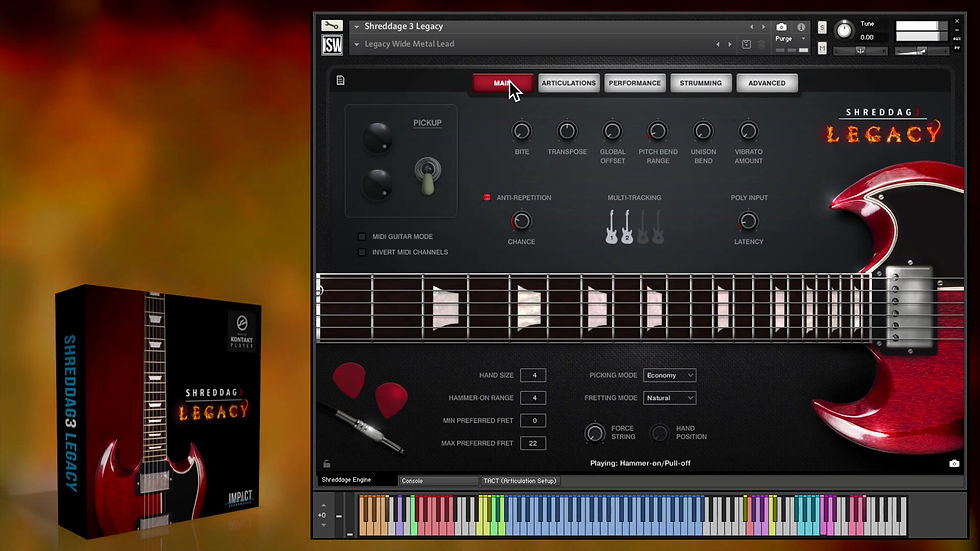Switch to the ARTICULATIONS tab
Image resolution: width=980 pixels, height=551 pixels.
coord(569,83)
